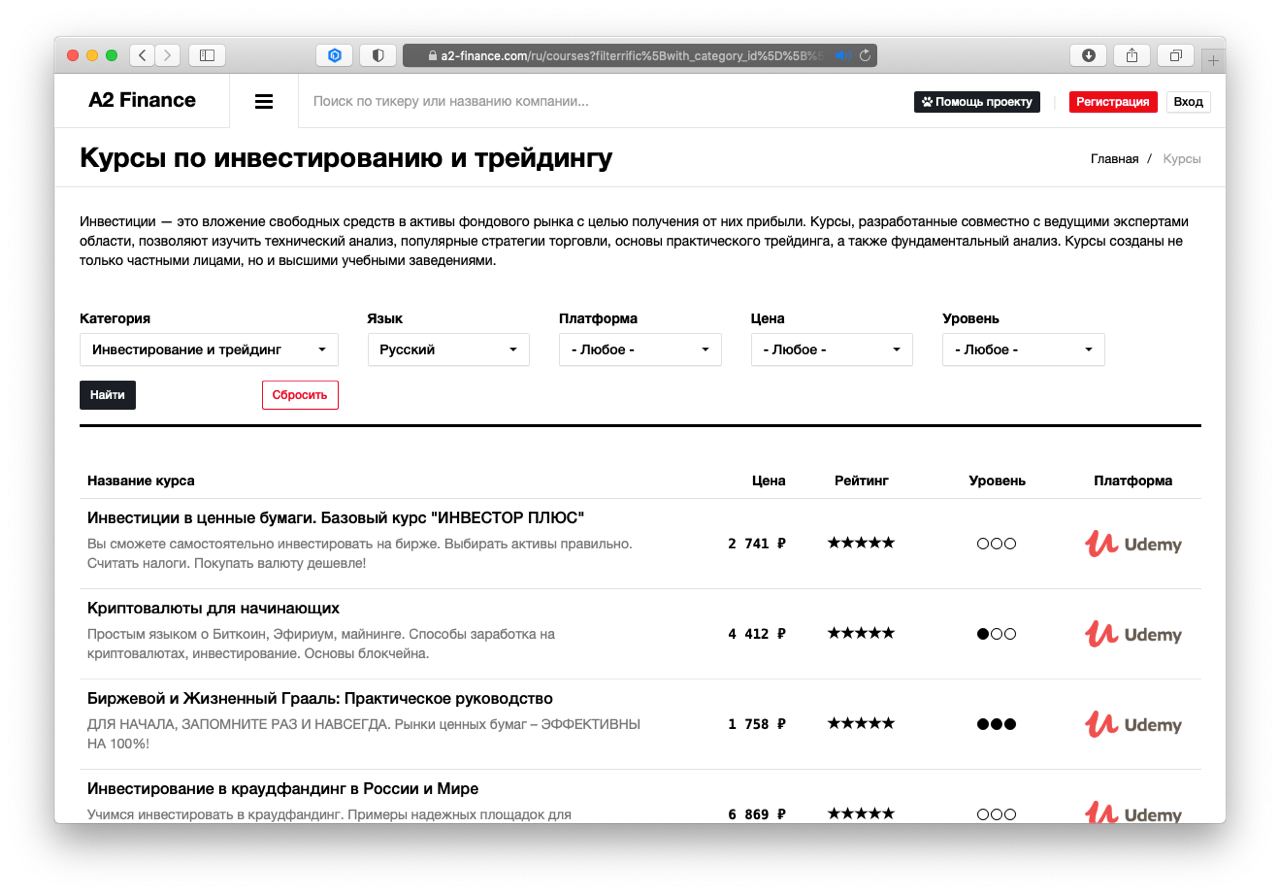Open course Биржевой и Жизненный Грааль
Viewport: 1280px width, 895px height.
coord(320,698)
